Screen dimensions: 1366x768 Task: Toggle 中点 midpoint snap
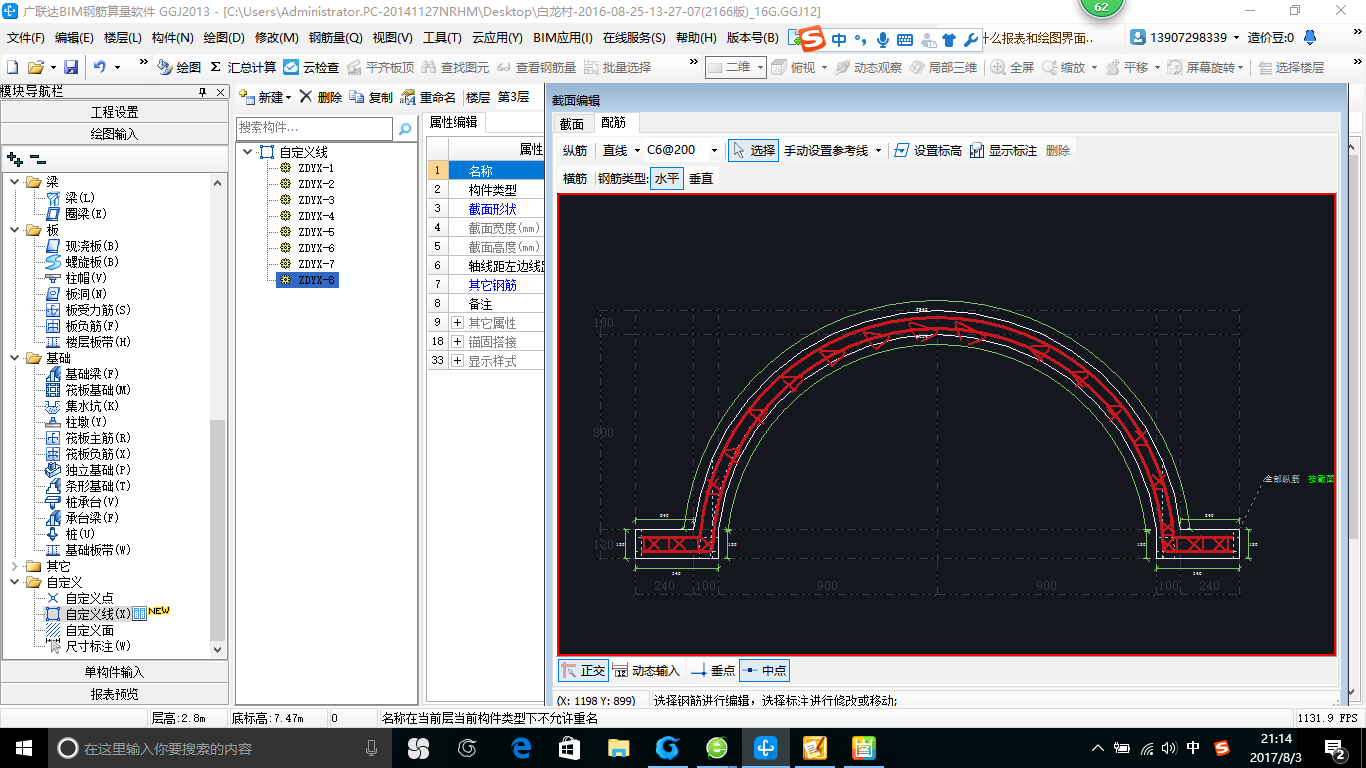pyautogui.click(x=765, y=670)
